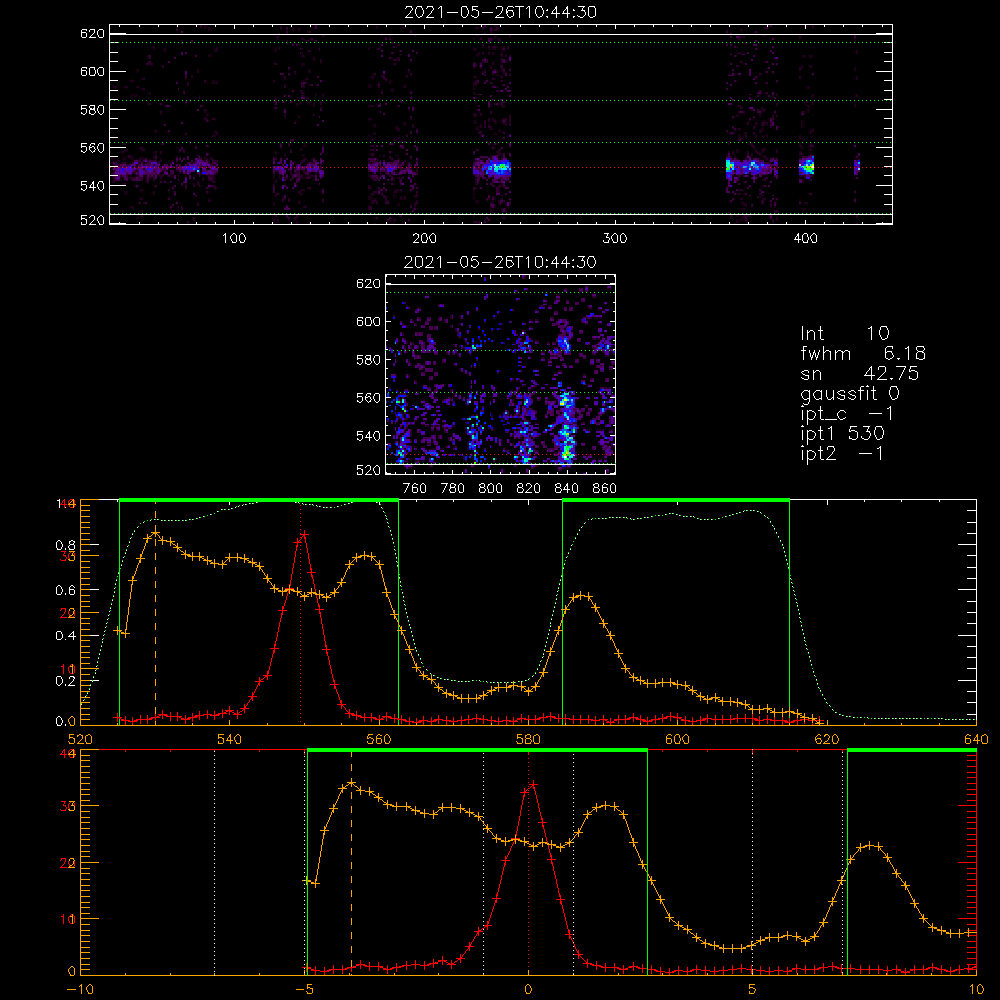The width and height of the screenshot is (1000, 1000).
Task: Click the x-axis label 580 in third plot
Action: (x=528, y=740)
